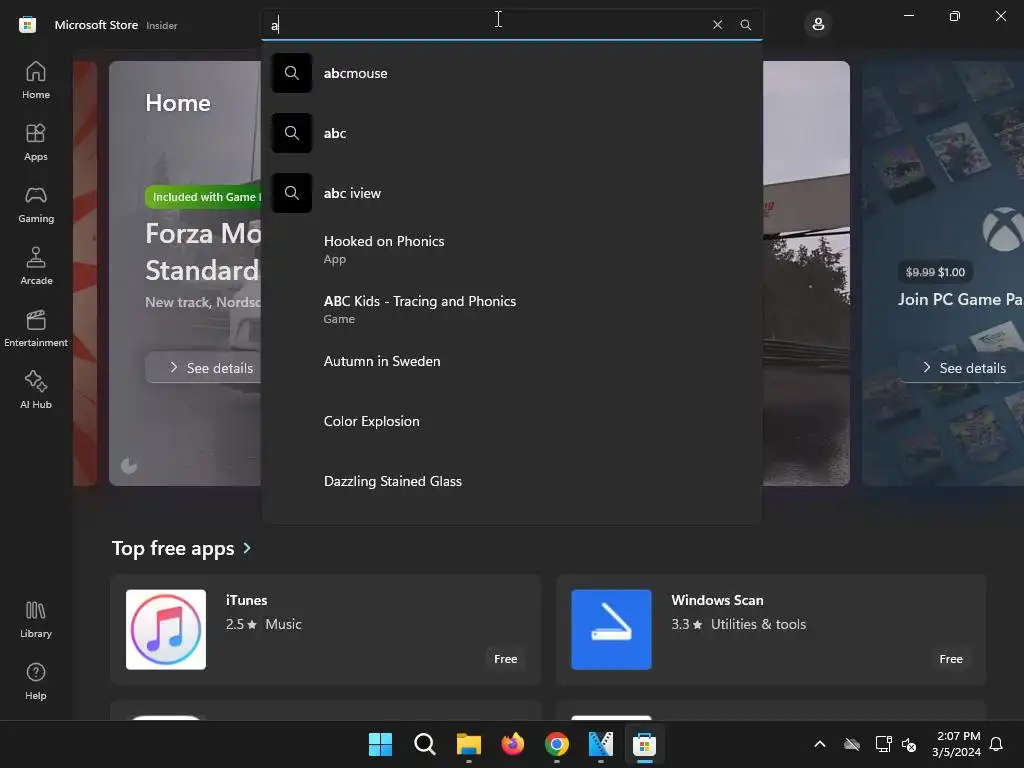Click the magnifier icon beside 'abcmouse'
Image resolution: width=1024 pixels, height=768 pixels.
pos(292,73)
